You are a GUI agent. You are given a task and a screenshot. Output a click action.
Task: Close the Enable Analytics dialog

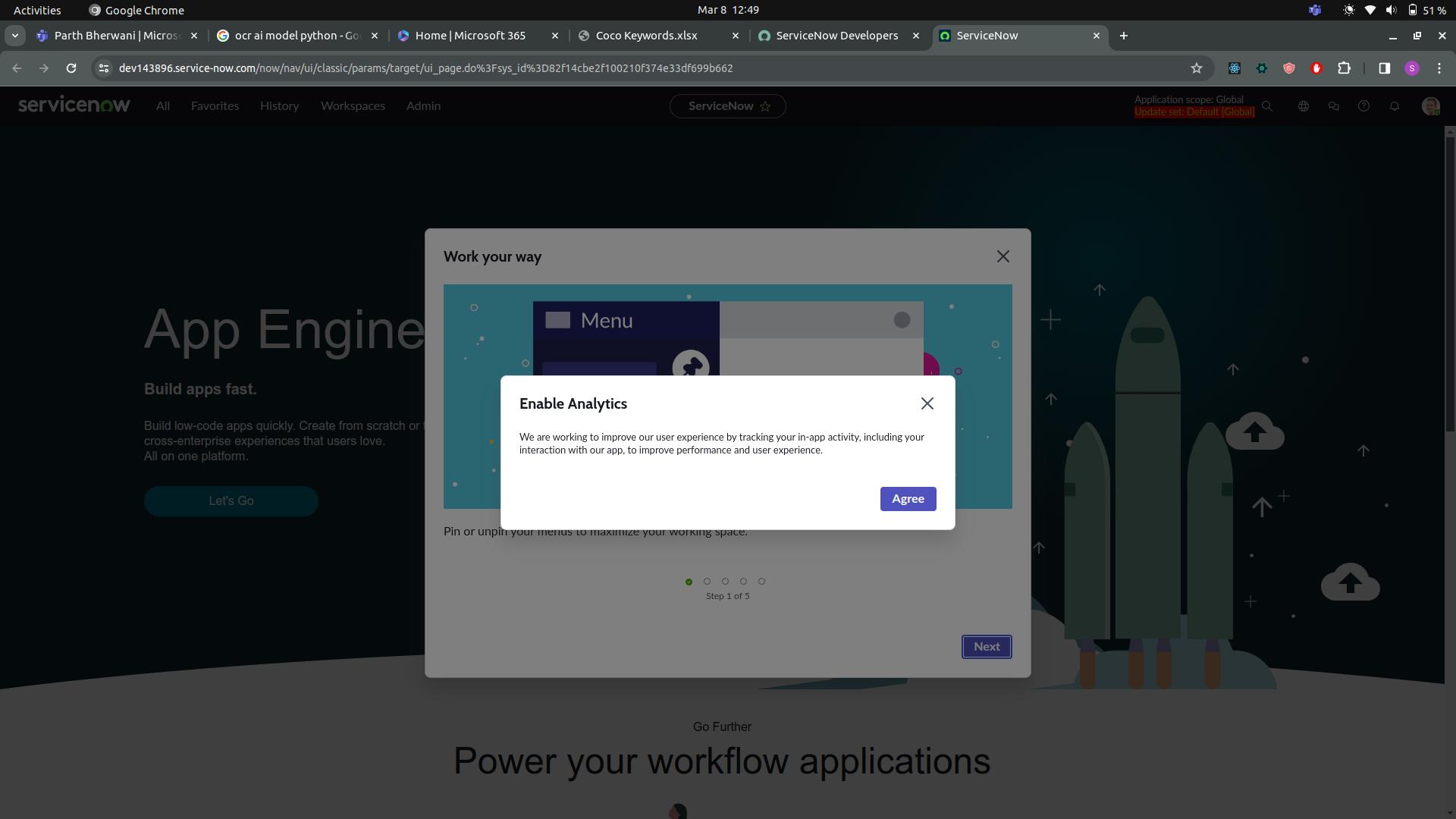pos(927,403)
